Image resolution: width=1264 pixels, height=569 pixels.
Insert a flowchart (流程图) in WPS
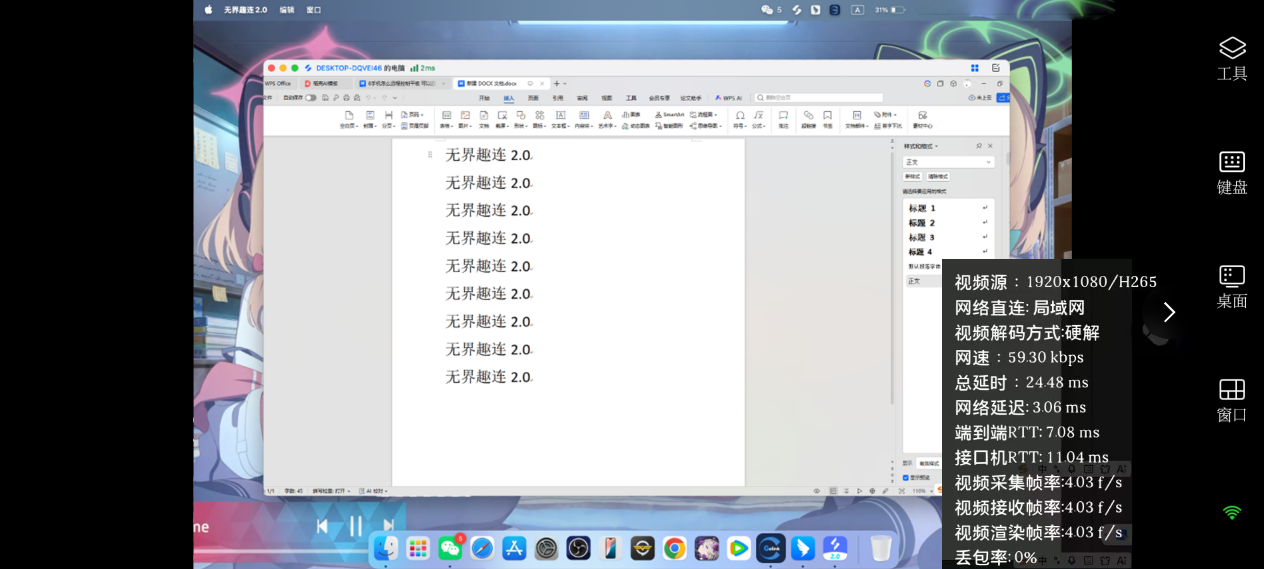[704, 115]
